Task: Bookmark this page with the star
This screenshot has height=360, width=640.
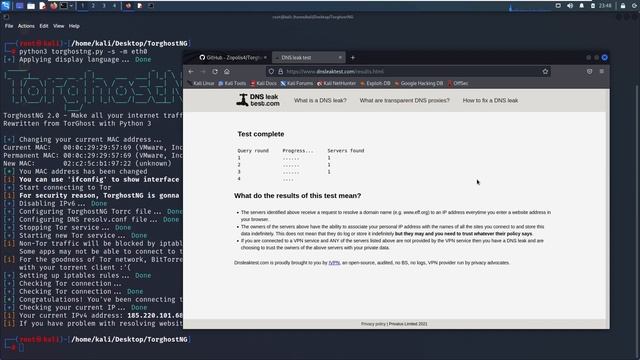Action: 545,71
